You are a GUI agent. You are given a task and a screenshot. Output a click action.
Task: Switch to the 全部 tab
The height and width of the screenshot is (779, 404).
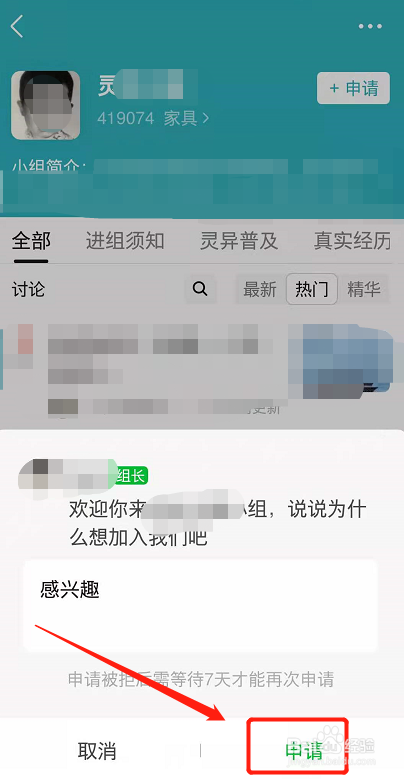click(x=31, y=241)
